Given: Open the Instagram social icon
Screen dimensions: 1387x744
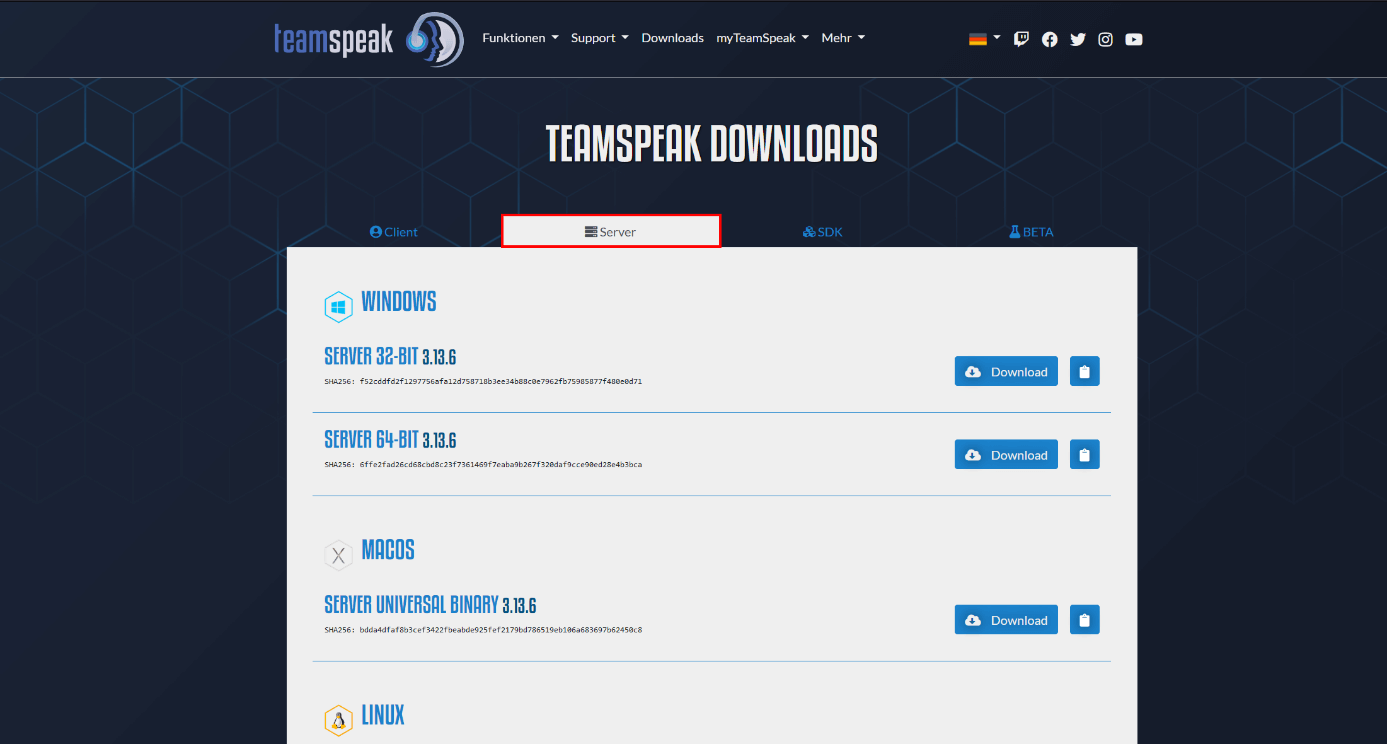Looking at the screenshot, I should point(1105,39).
